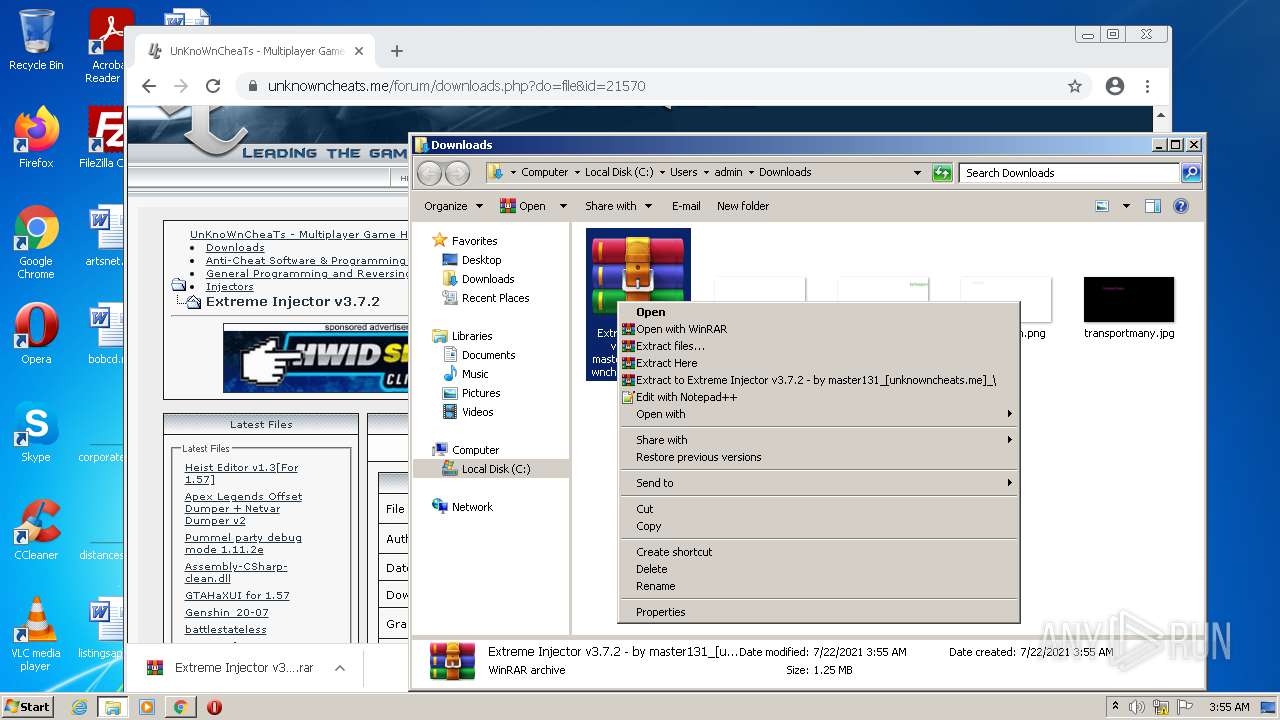The image size is (1280, 720).
Task: Open Google Chrome desktop shortcut
Action: click(36, 243)
